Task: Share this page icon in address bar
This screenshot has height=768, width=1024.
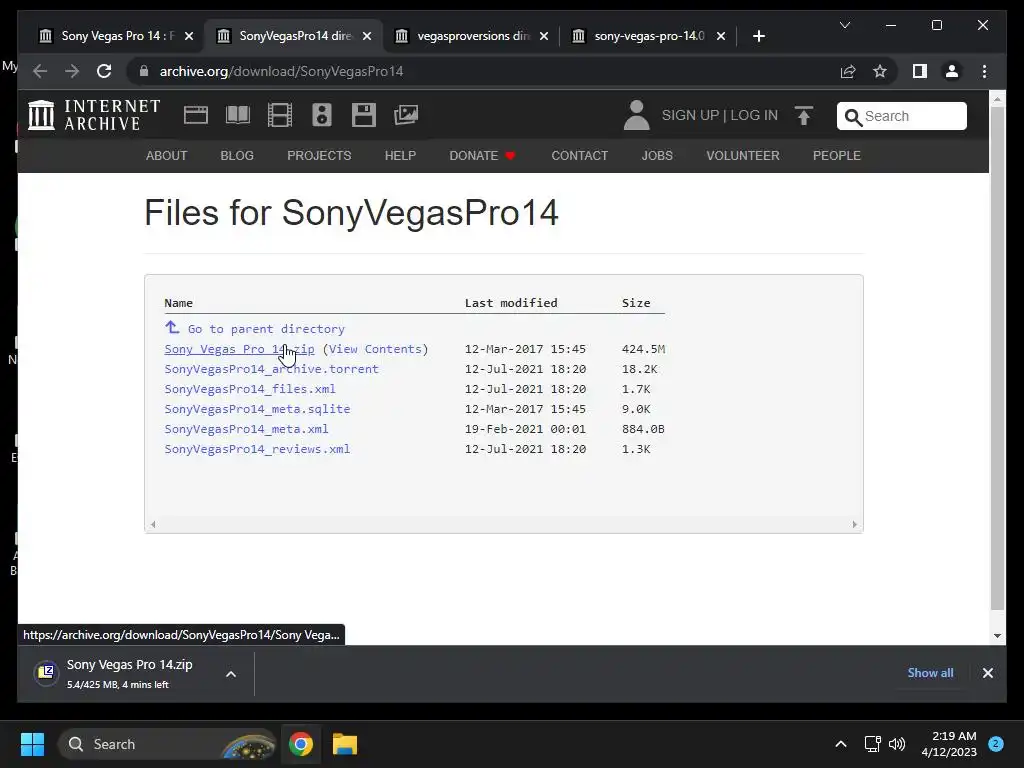Action: (x=848, y=71)
